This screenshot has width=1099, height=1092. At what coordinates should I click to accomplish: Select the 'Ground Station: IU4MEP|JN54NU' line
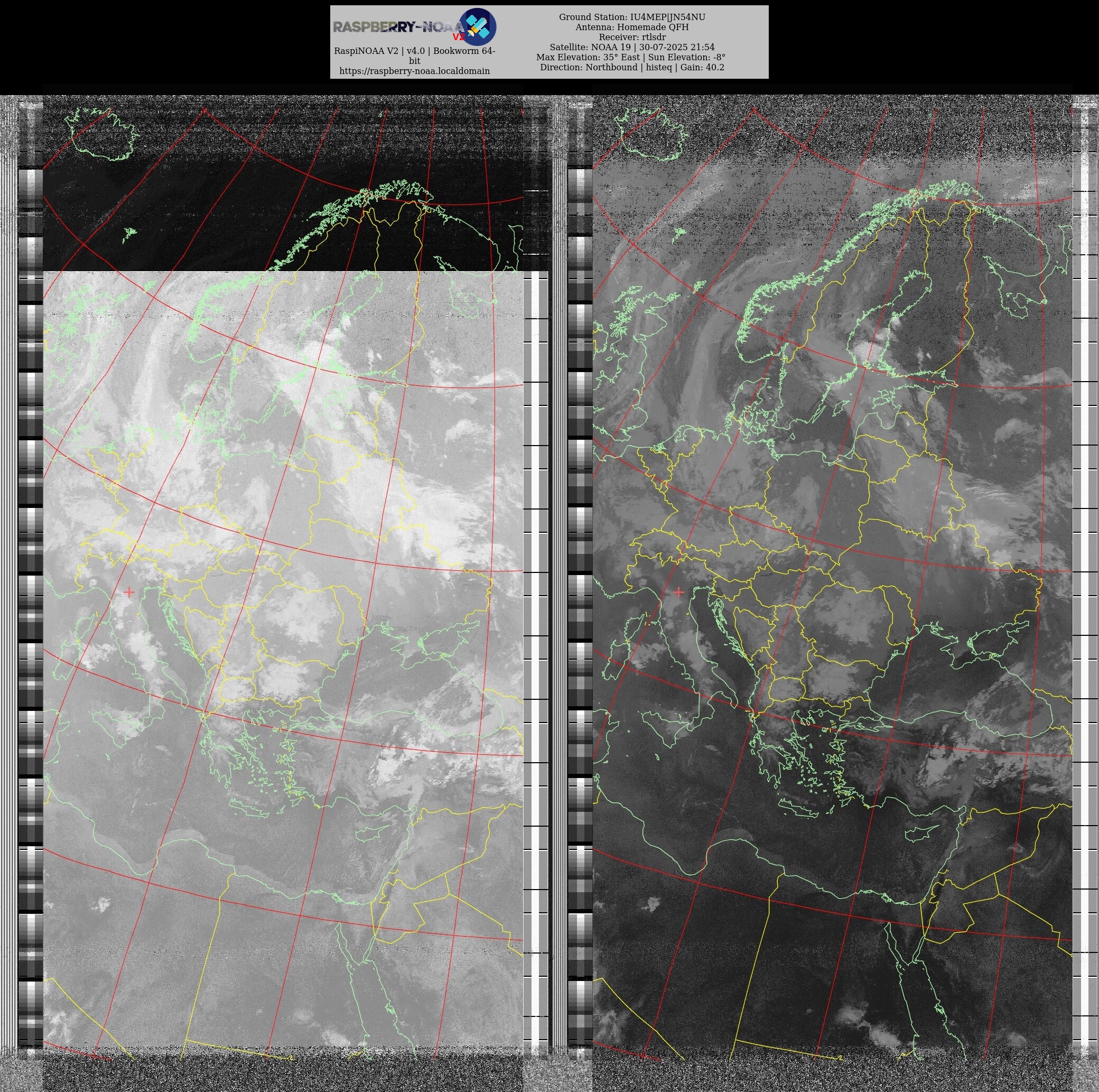point(632,17)
